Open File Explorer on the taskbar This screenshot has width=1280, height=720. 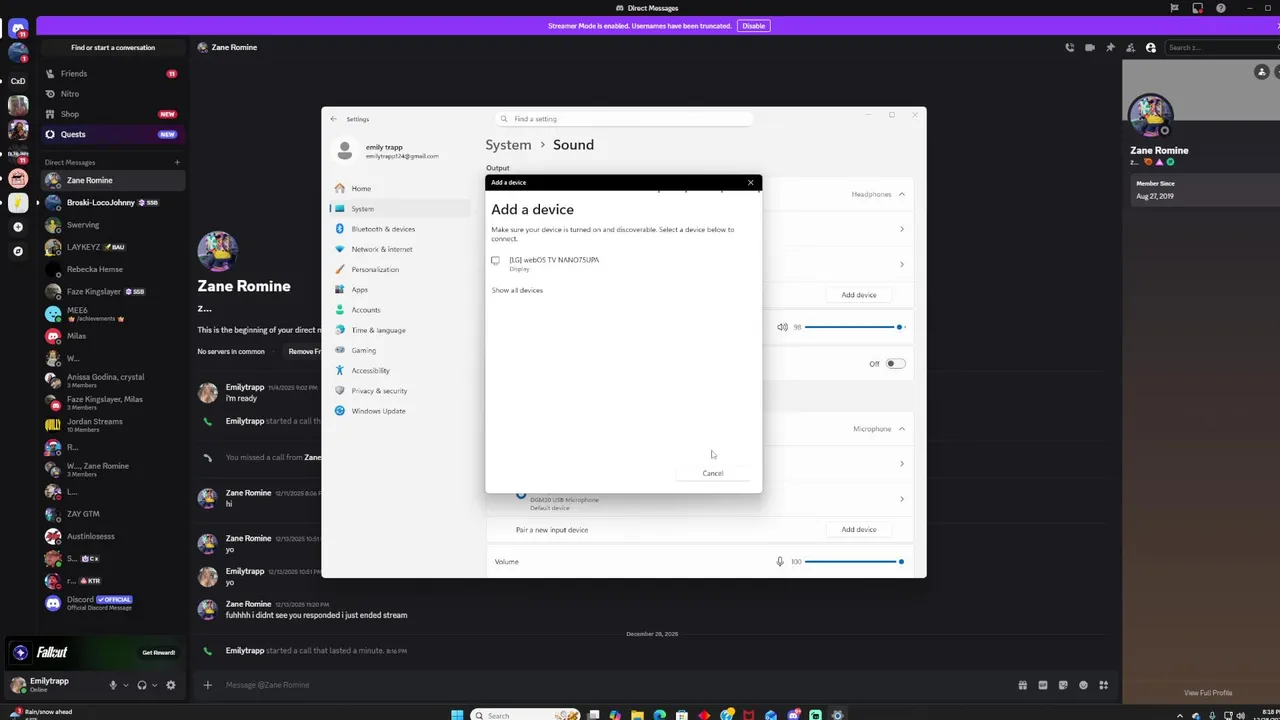click(637, 715)
